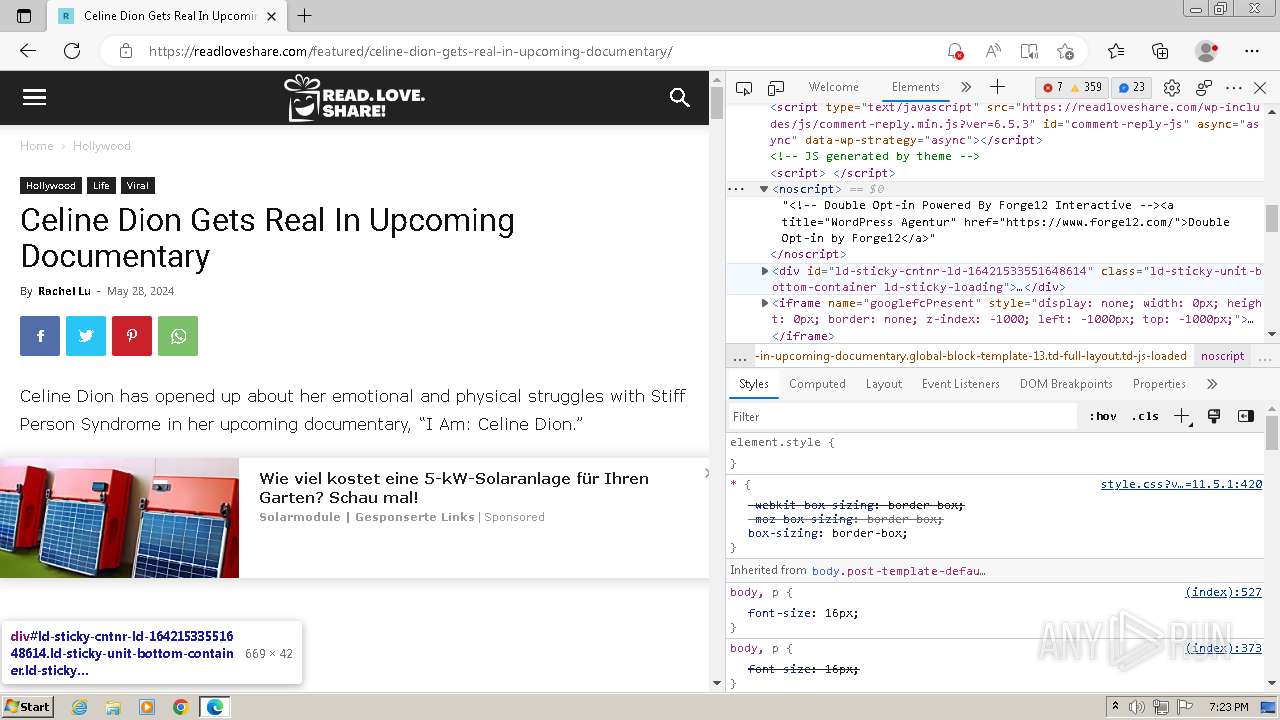Open Customize DevTools three-dot menu

(1234, 88)
